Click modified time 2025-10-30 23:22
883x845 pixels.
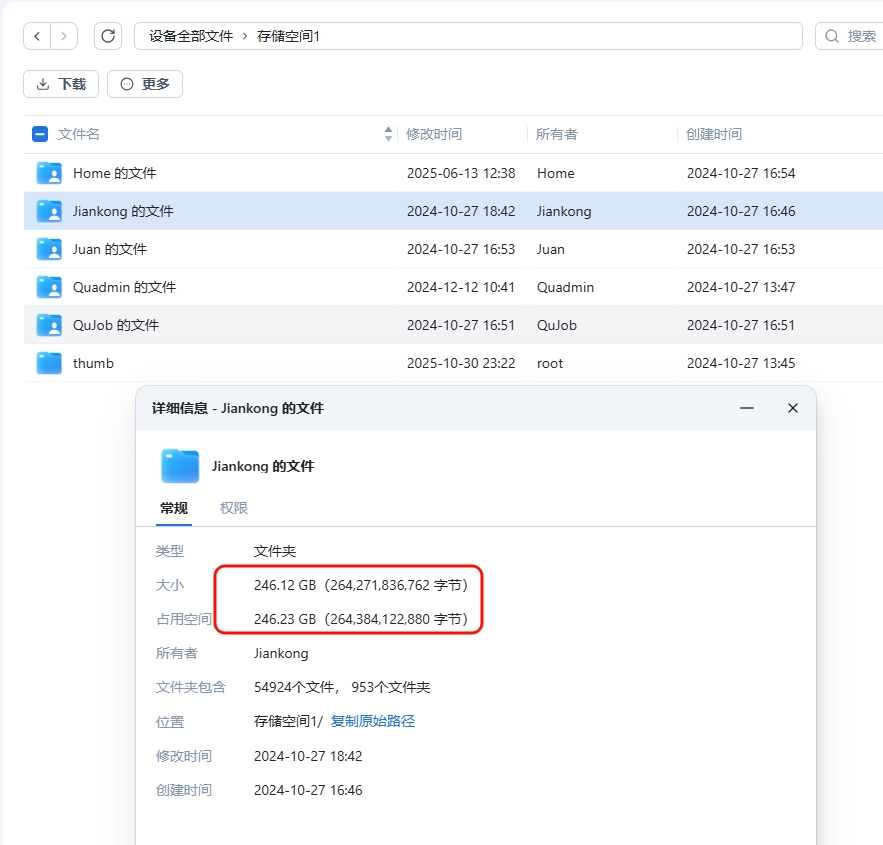coord(461,363)
